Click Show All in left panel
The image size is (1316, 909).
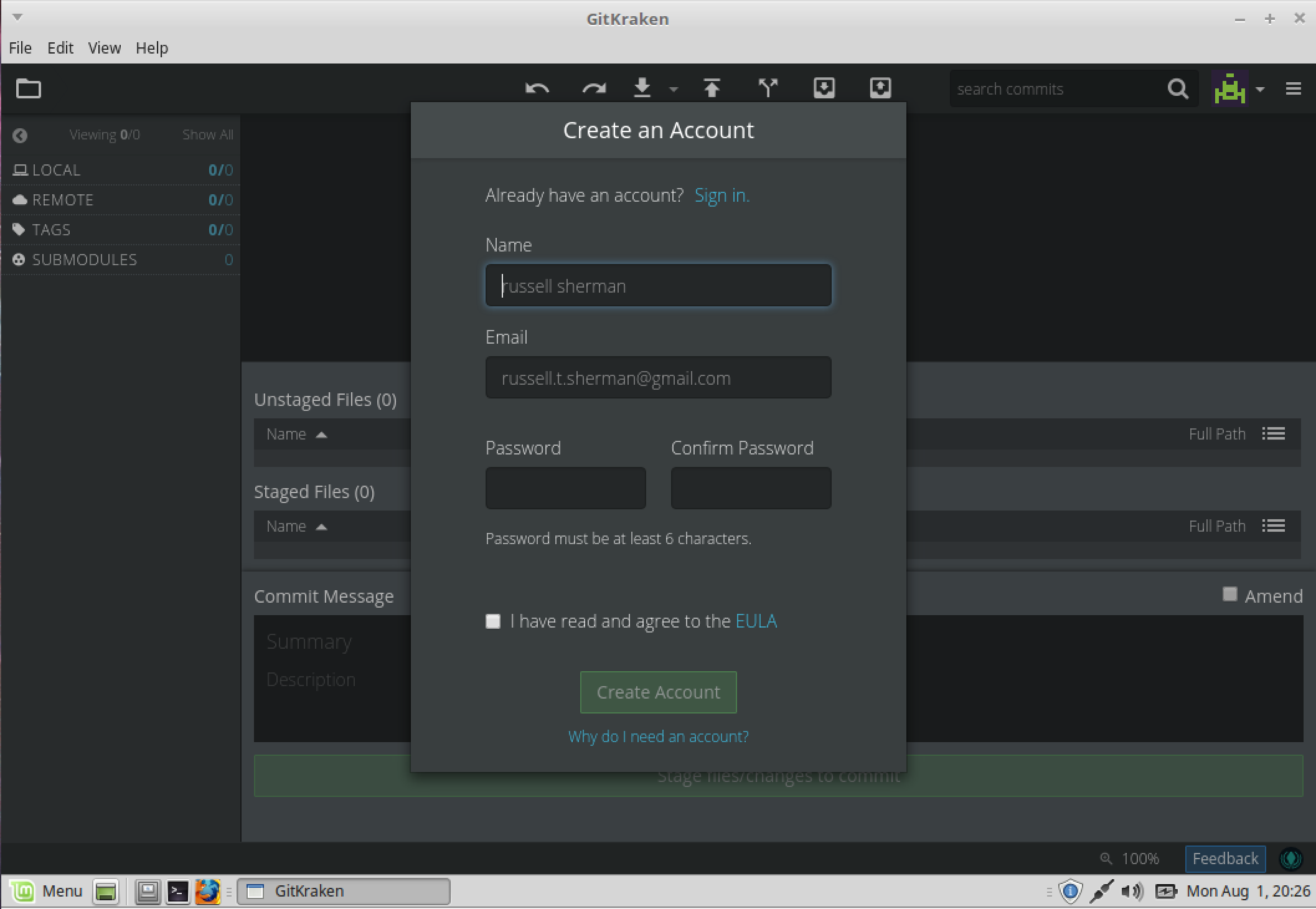[207, 134]
